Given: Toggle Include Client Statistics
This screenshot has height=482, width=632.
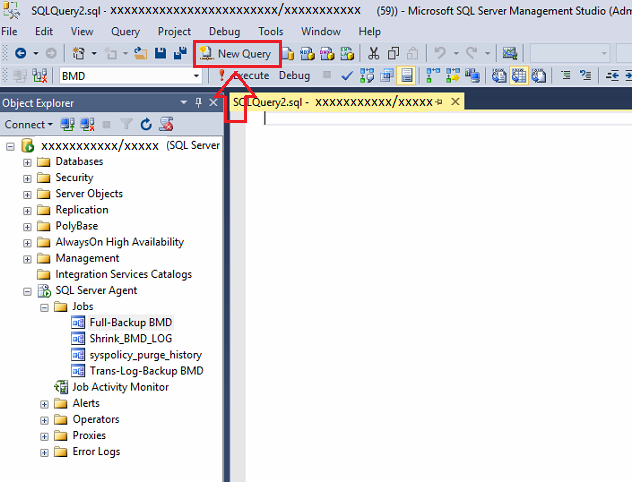Looking at the screenshot, I should [x=472, y=76].
